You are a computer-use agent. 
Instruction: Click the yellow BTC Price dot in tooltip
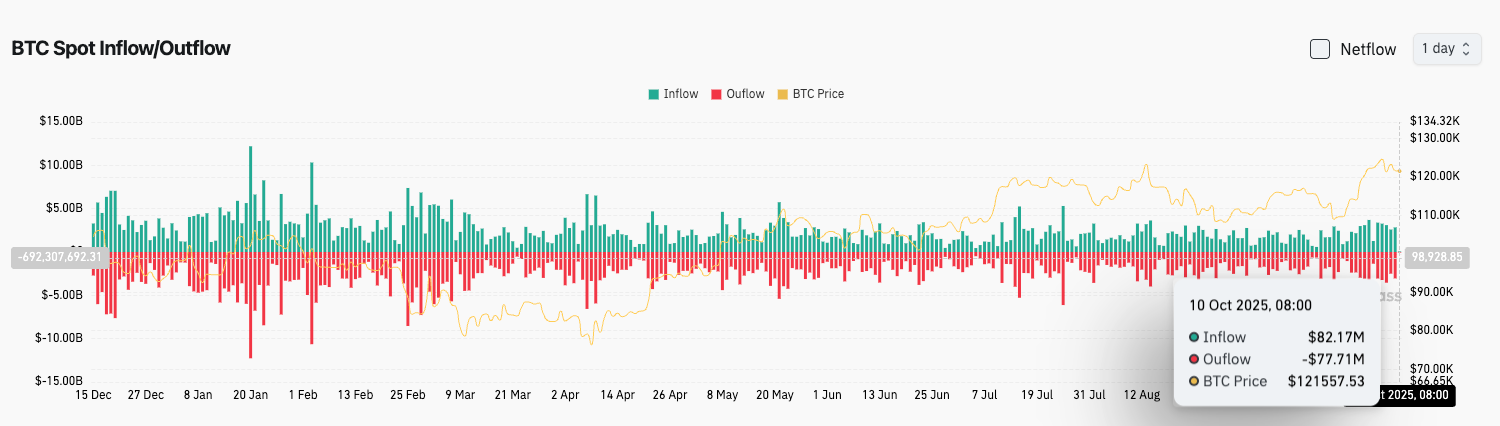[x=1194, y=381]
